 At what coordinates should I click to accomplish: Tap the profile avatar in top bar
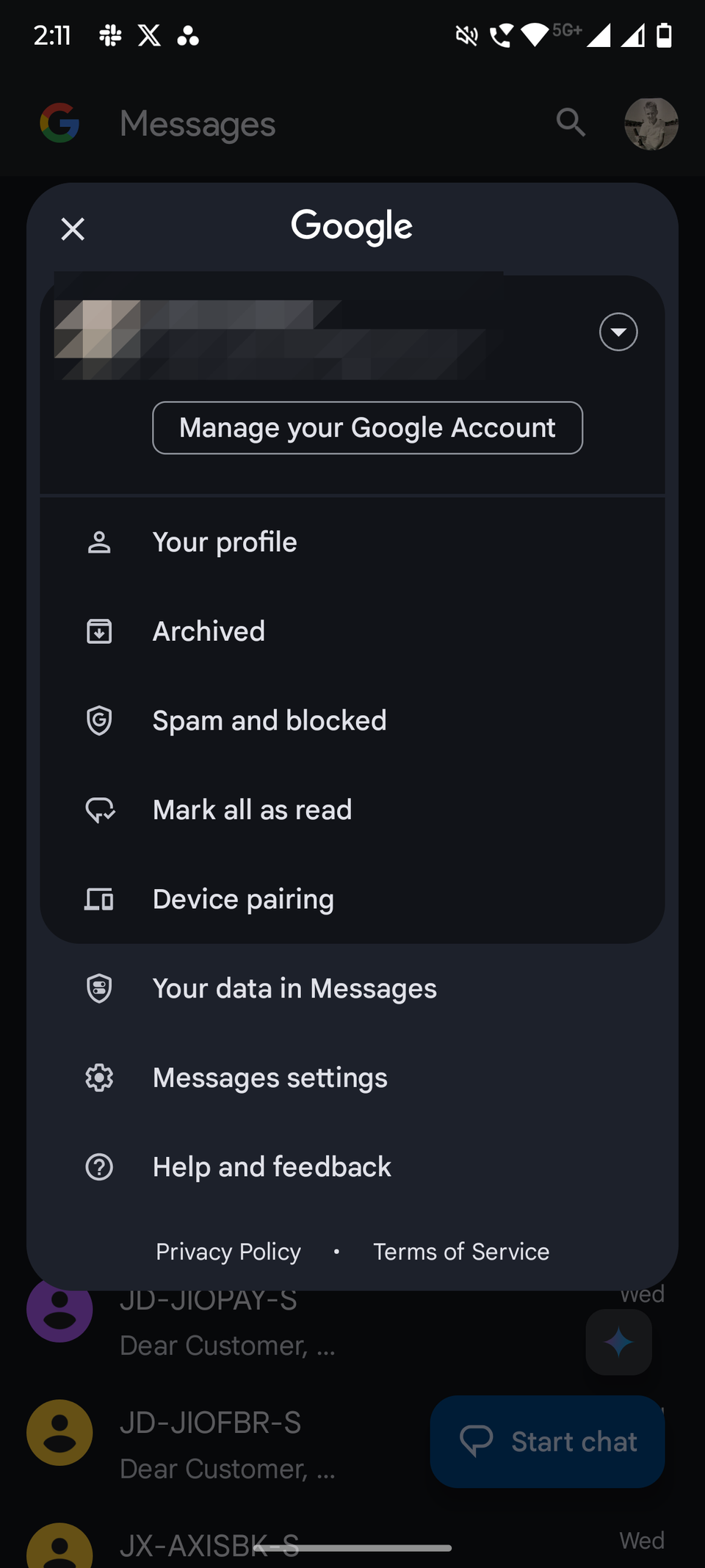coord(651,123)
